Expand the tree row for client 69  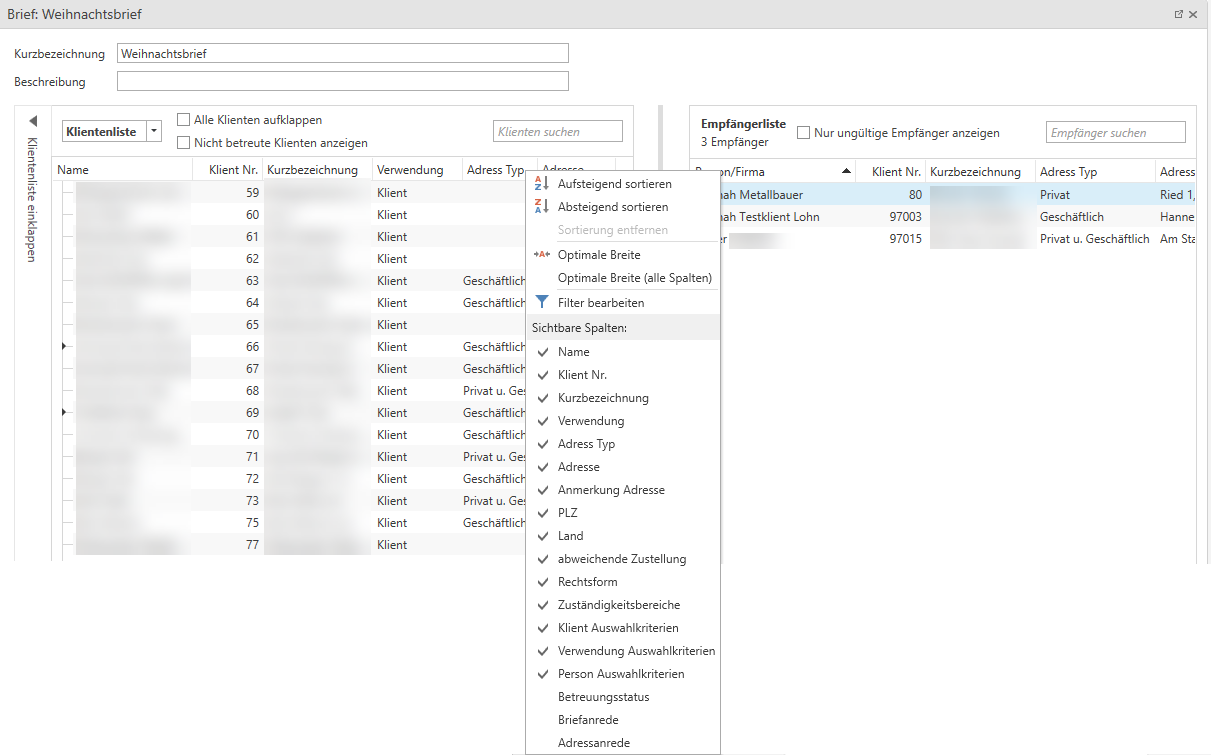pos(65,413)
